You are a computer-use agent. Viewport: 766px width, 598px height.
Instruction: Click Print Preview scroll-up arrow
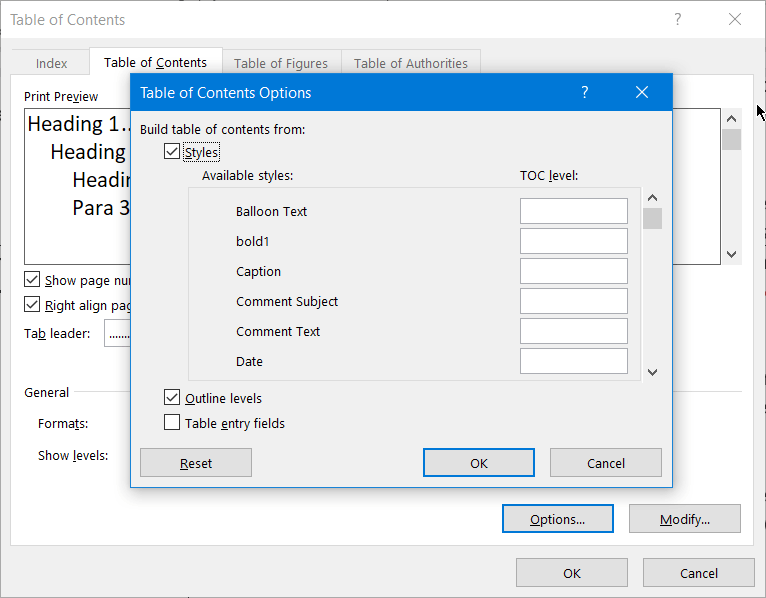(x=731, y=118)
